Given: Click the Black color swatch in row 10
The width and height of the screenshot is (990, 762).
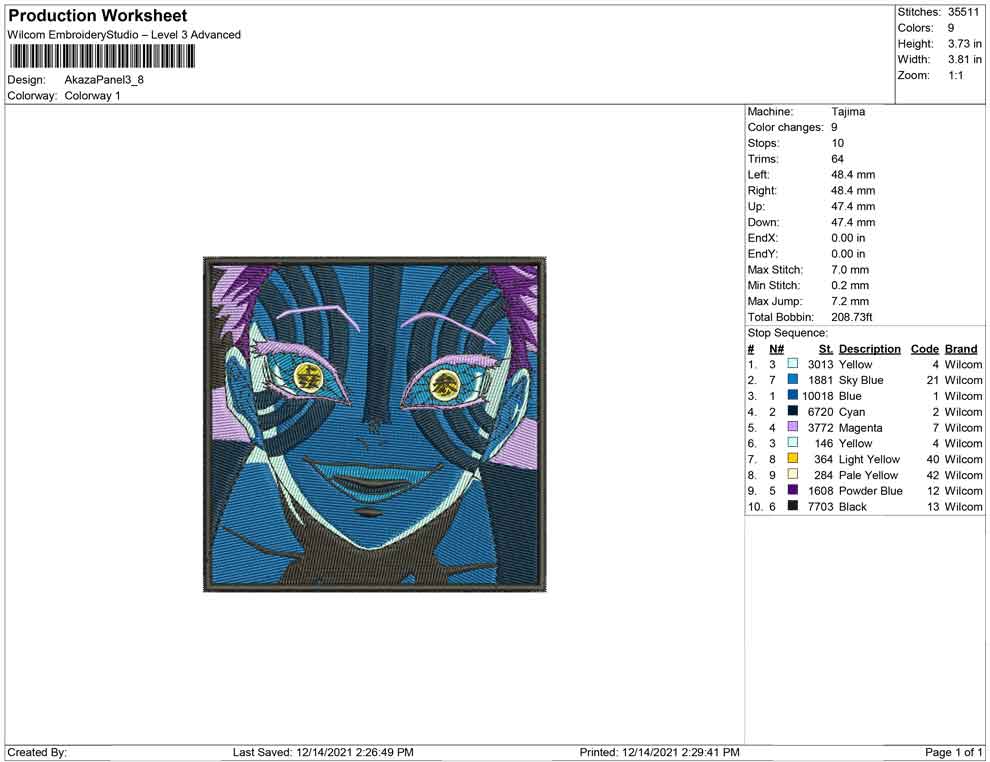Looking at the screenshot, I should [792, 506].
